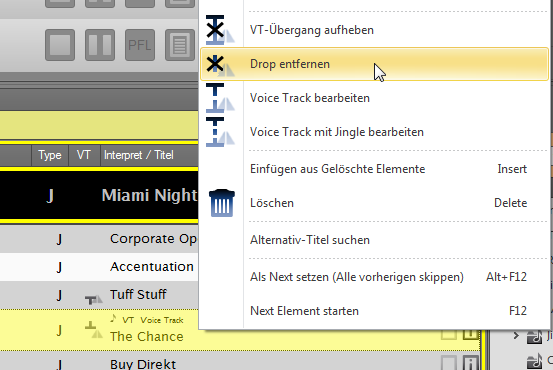Click the voice track icon beside Tuff Stuff
The height and width of the screenshot is (370, 553).
pos(93,299)
